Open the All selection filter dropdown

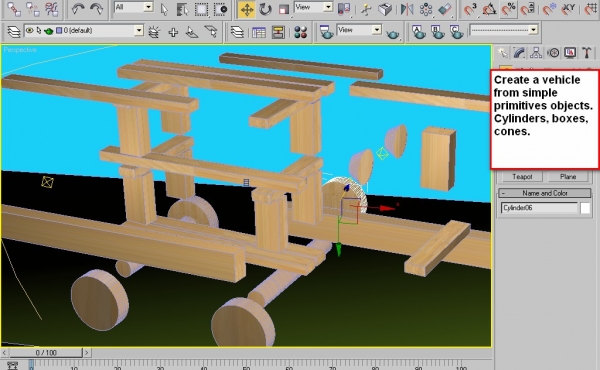[x=134, y=7]
